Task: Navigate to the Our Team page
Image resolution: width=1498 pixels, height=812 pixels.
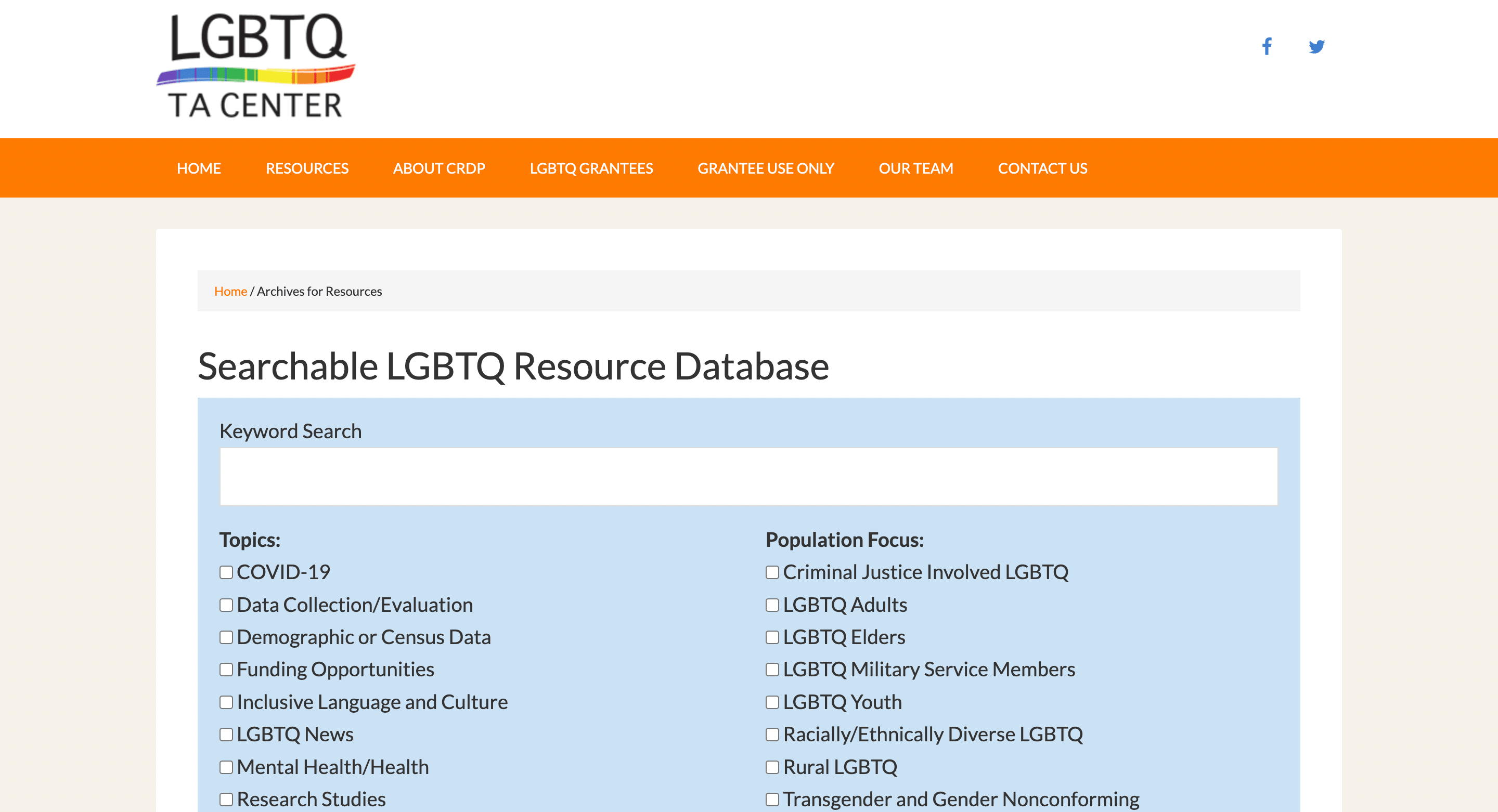Action: point(916,168)
